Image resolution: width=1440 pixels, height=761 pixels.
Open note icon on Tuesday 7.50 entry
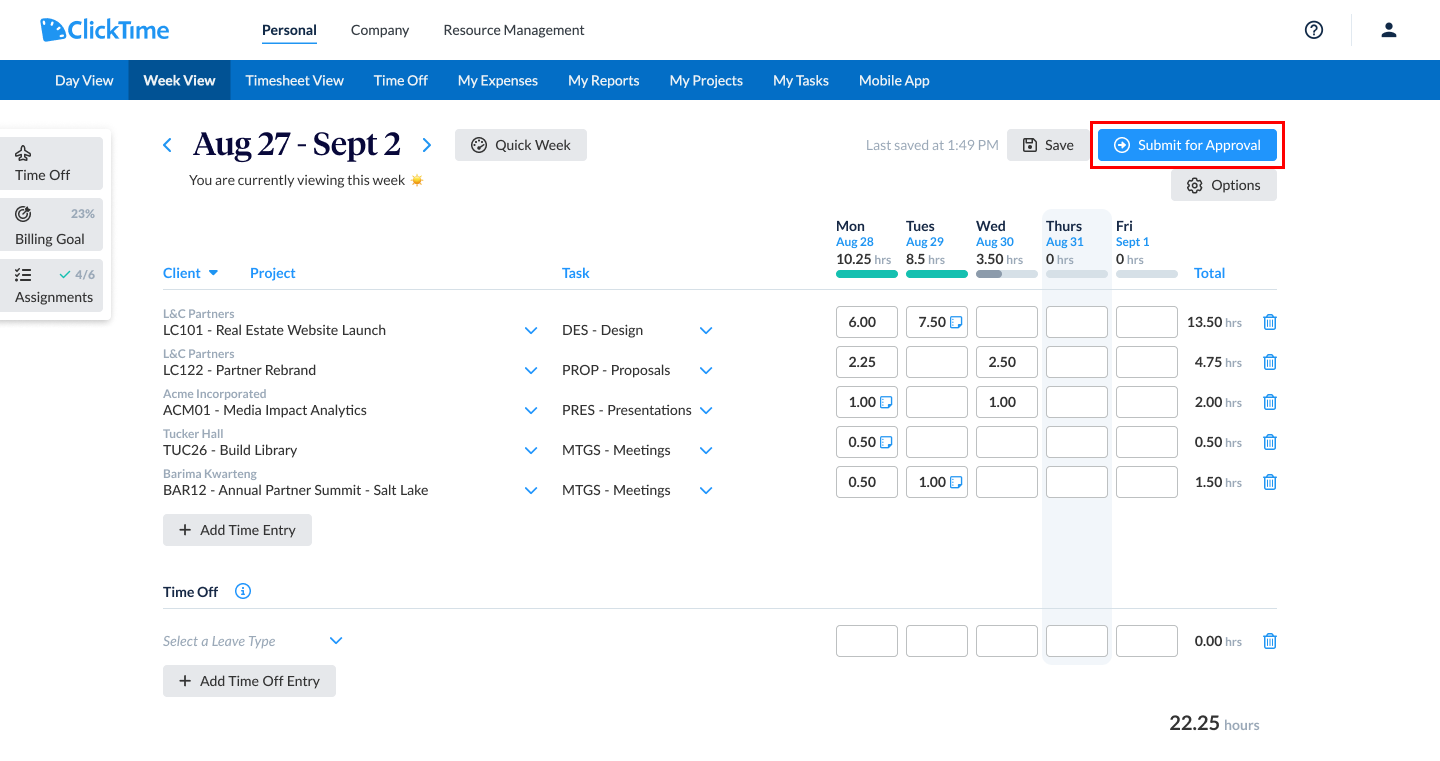(x=956, y=322)
